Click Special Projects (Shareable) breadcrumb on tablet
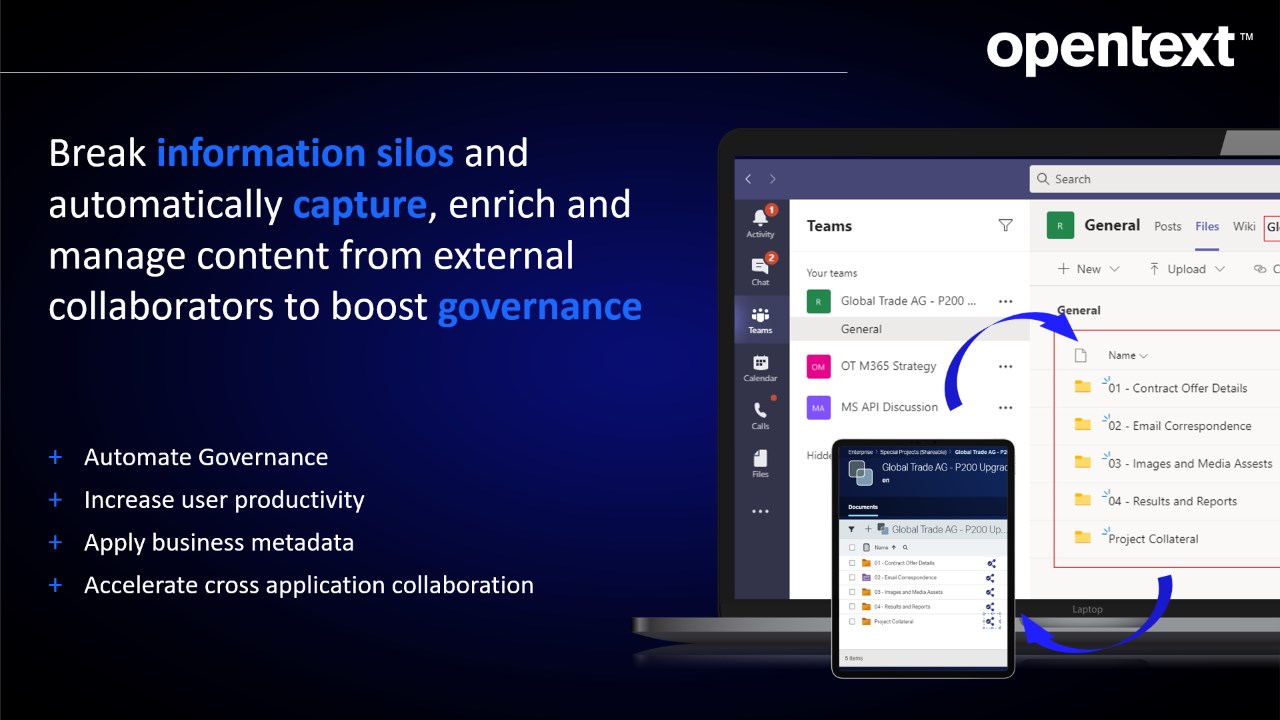This screenshot has width=1280, height=720. [x=914, y=452]
